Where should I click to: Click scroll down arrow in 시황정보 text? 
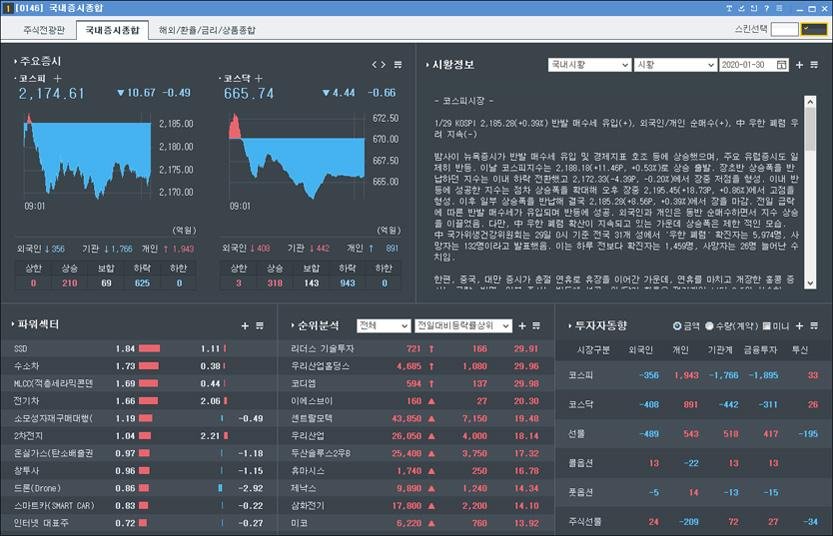[810, 284]
